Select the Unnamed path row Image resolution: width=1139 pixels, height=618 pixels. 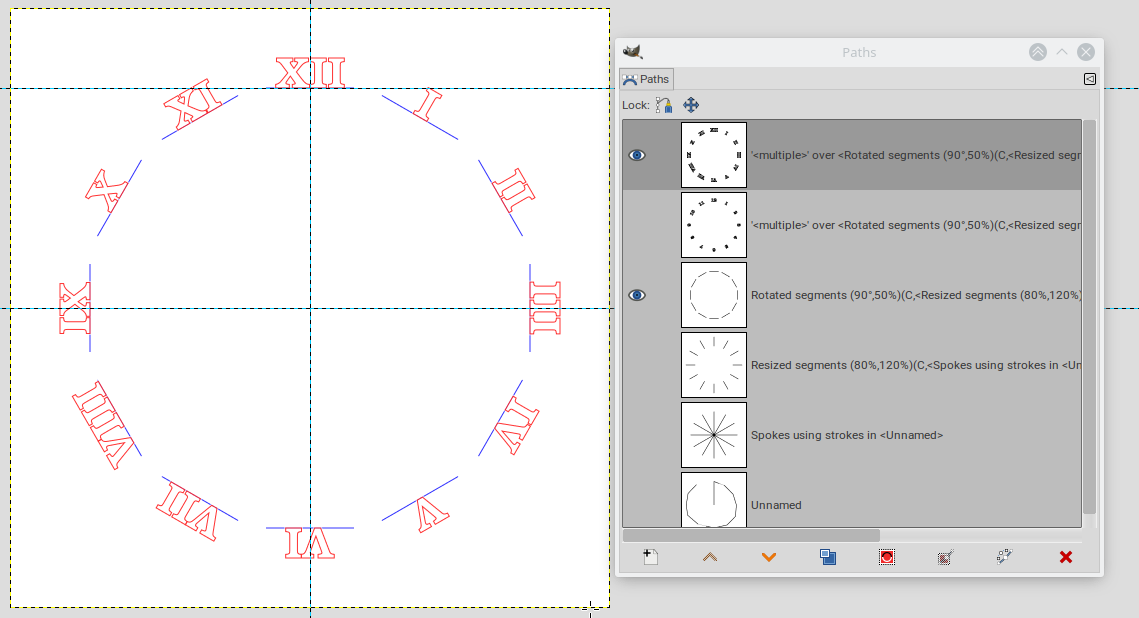pos(852,499)
